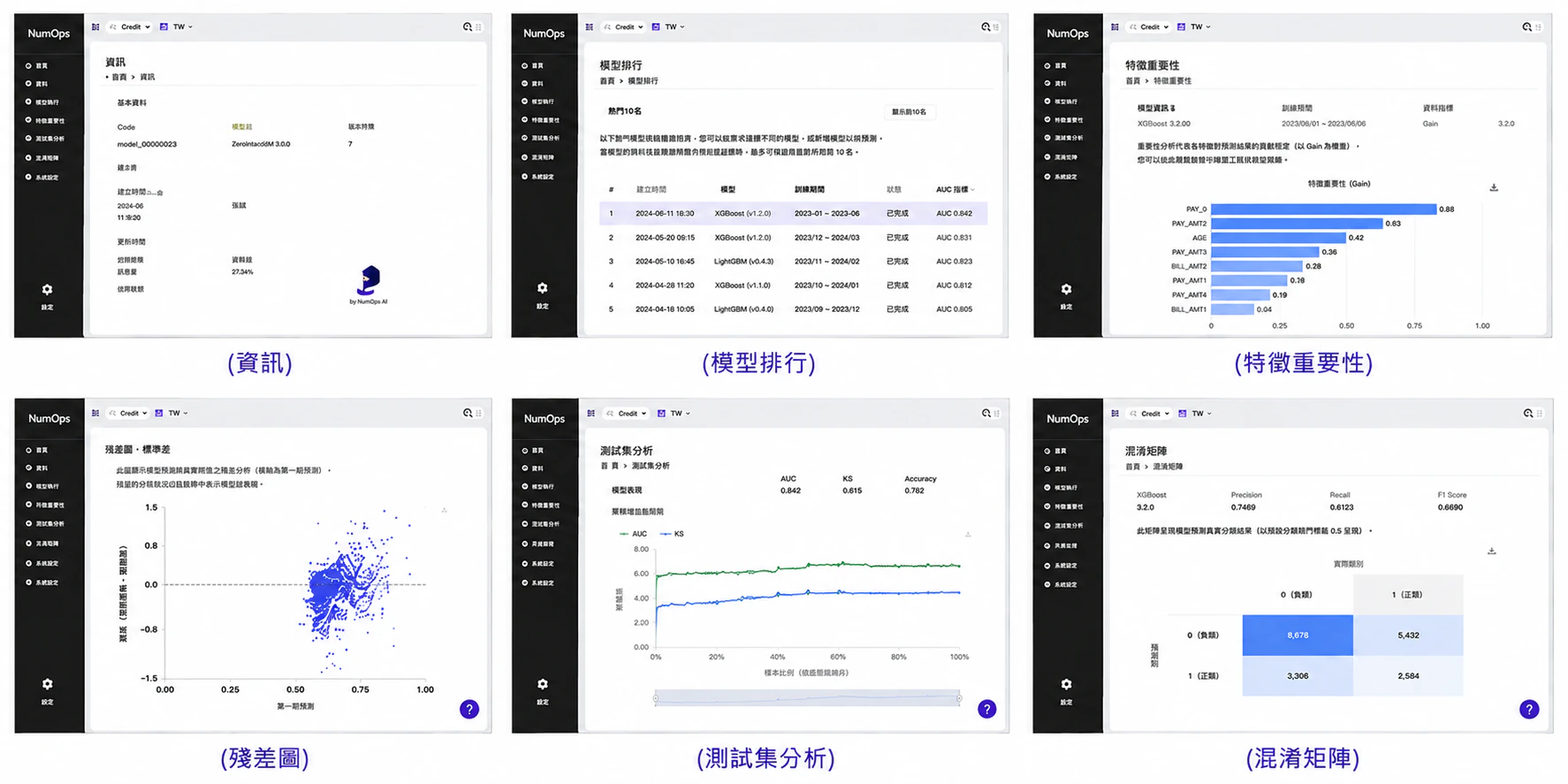Click the 首頁 breadcrumb link in the 特徵重要性 panel
Screen dimensions: 1568x784
(1132, 80)
